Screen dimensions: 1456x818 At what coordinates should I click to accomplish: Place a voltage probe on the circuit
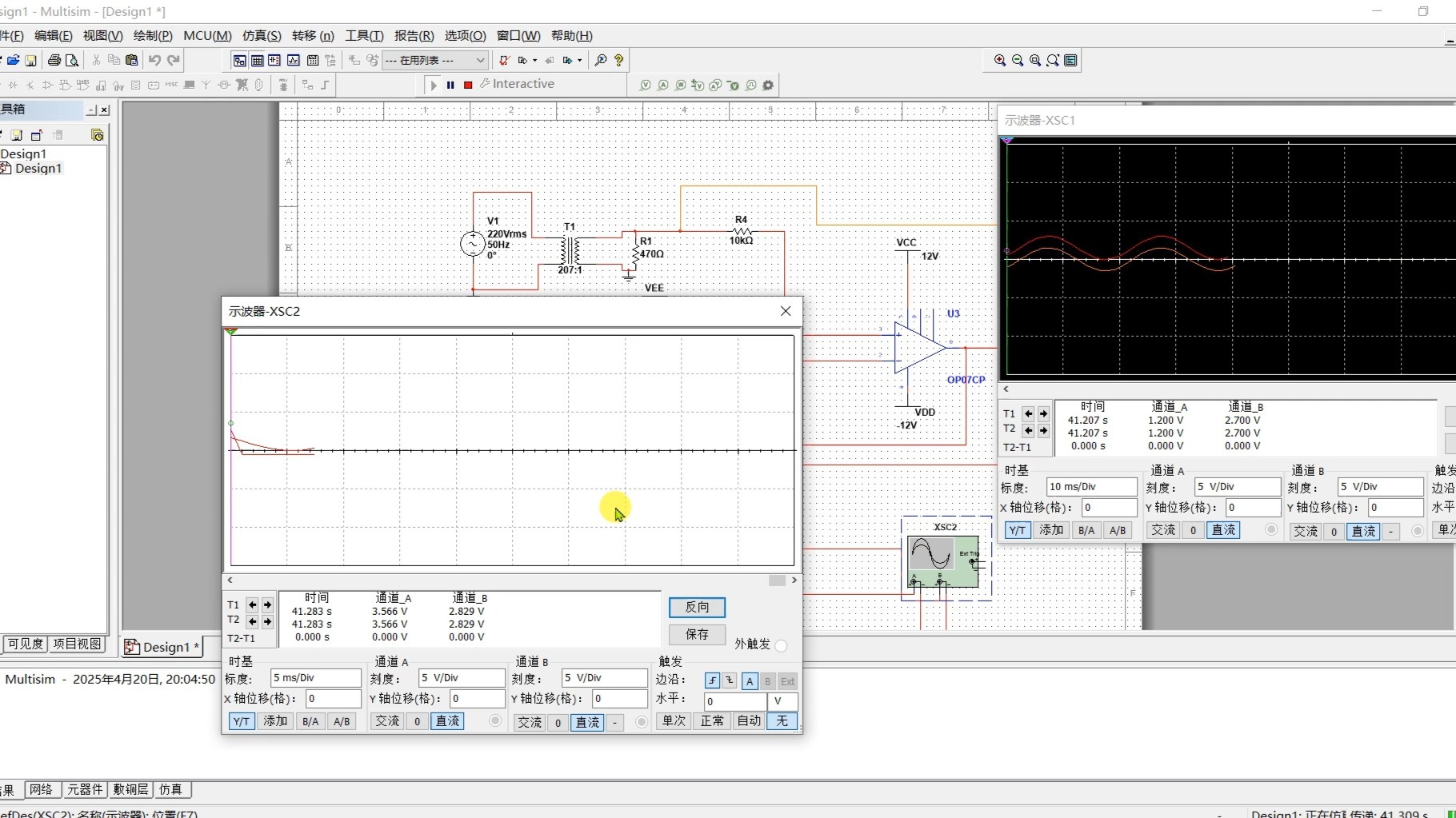tap(646, 86)
